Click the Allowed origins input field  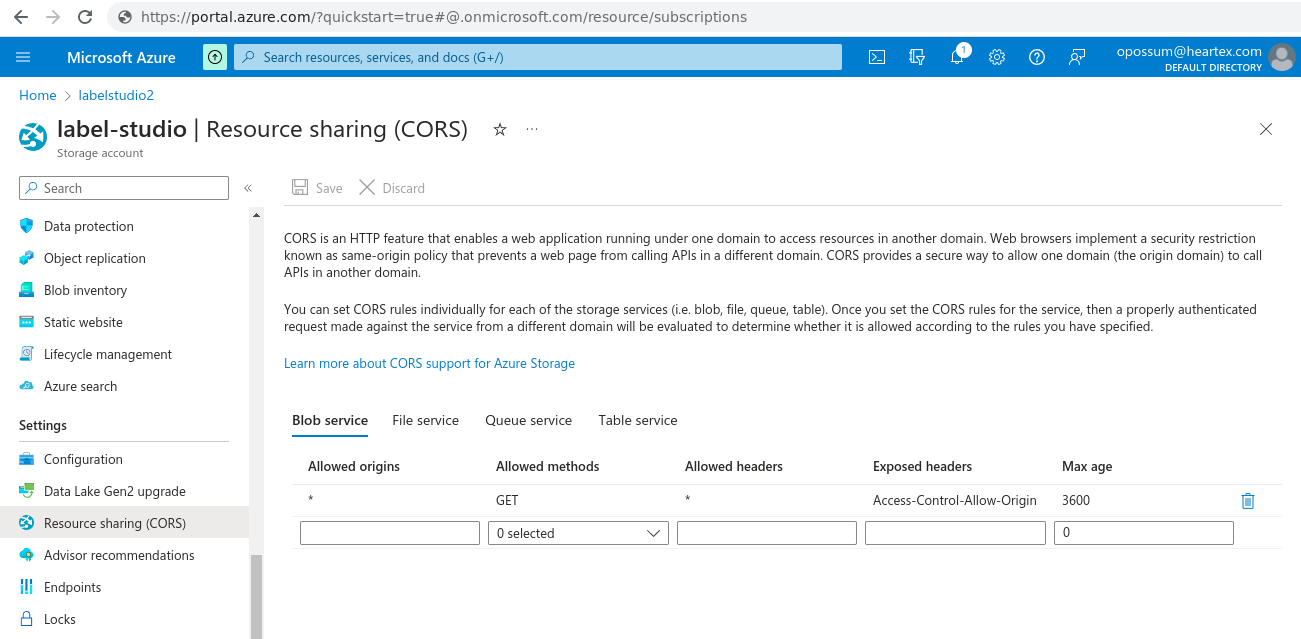(x=390, y=534)
